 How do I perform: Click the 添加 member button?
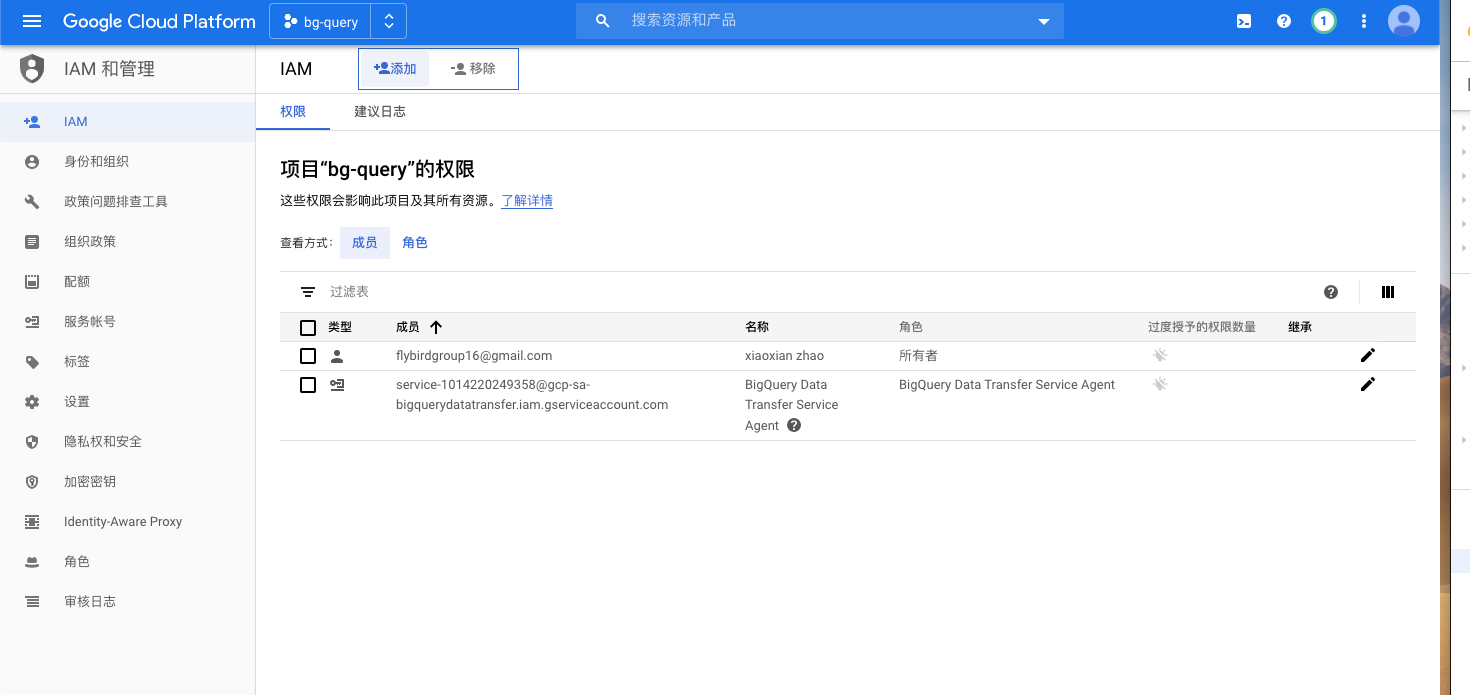pos(395,69)
